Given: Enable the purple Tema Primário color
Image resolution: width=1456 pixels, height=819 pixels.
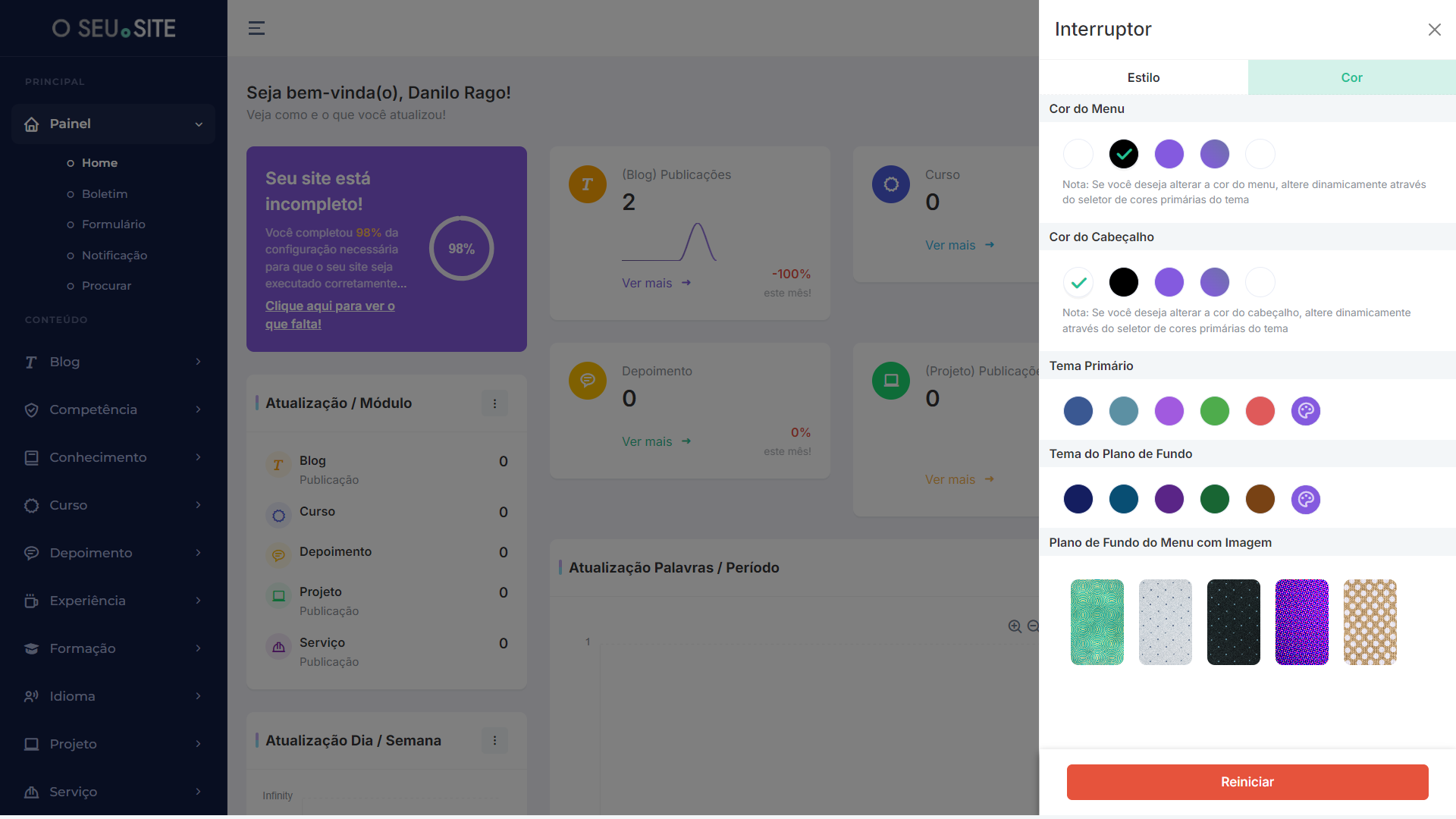Looking at the screenshot, I should pyautogui.click(x=1168, y=411).
